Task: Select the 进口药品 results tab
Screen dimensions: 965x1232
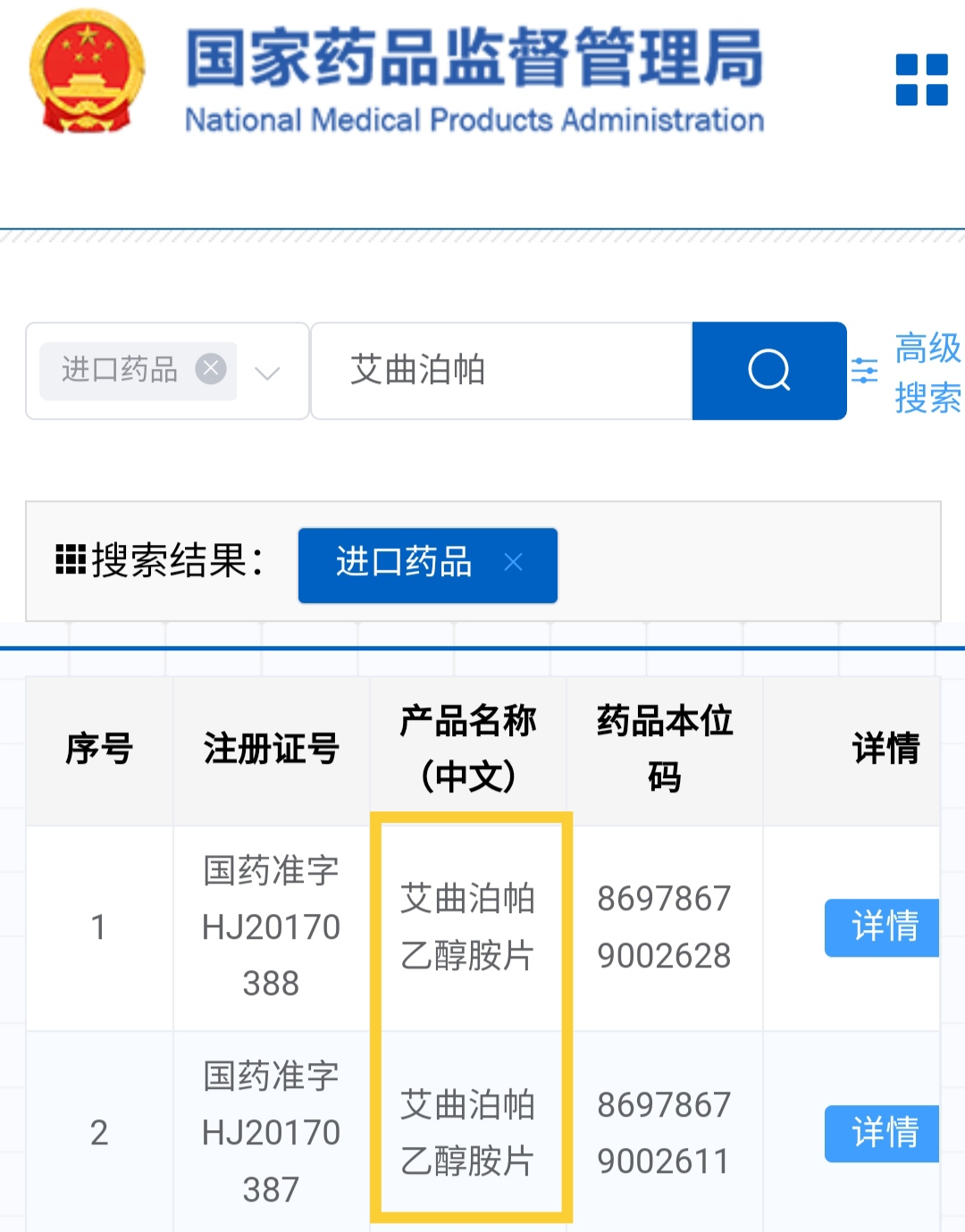Action: pyautogui.click(x=404, y=564)
